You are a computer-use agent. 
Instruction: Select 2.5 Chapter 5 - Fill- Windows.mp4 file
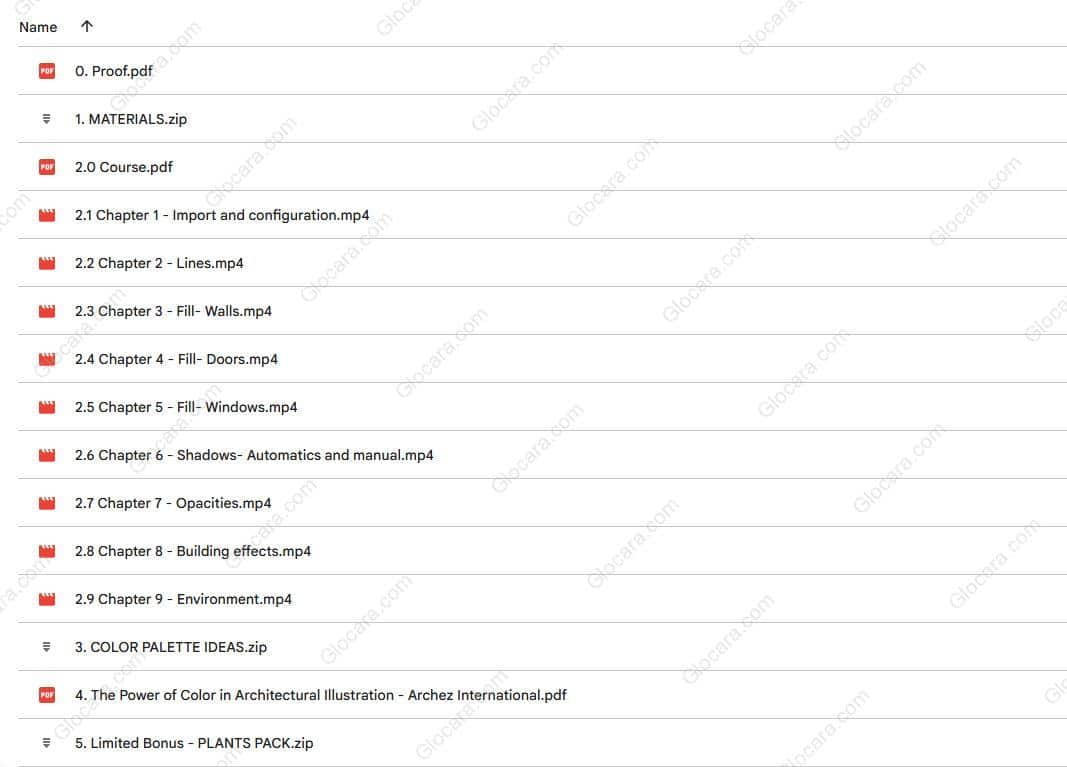(x=542, y=407)
